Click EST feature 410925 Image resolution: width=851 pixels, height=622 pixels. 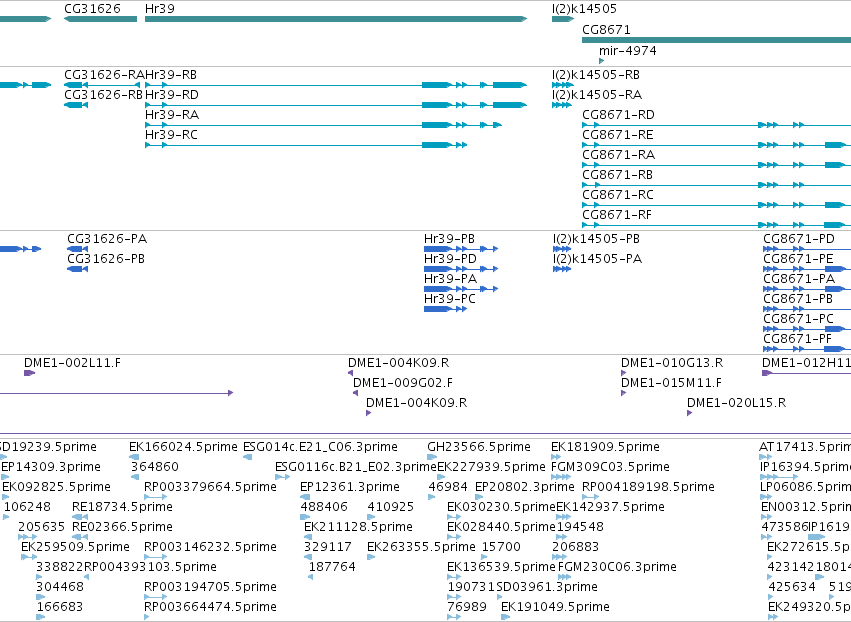click(371, 517)
